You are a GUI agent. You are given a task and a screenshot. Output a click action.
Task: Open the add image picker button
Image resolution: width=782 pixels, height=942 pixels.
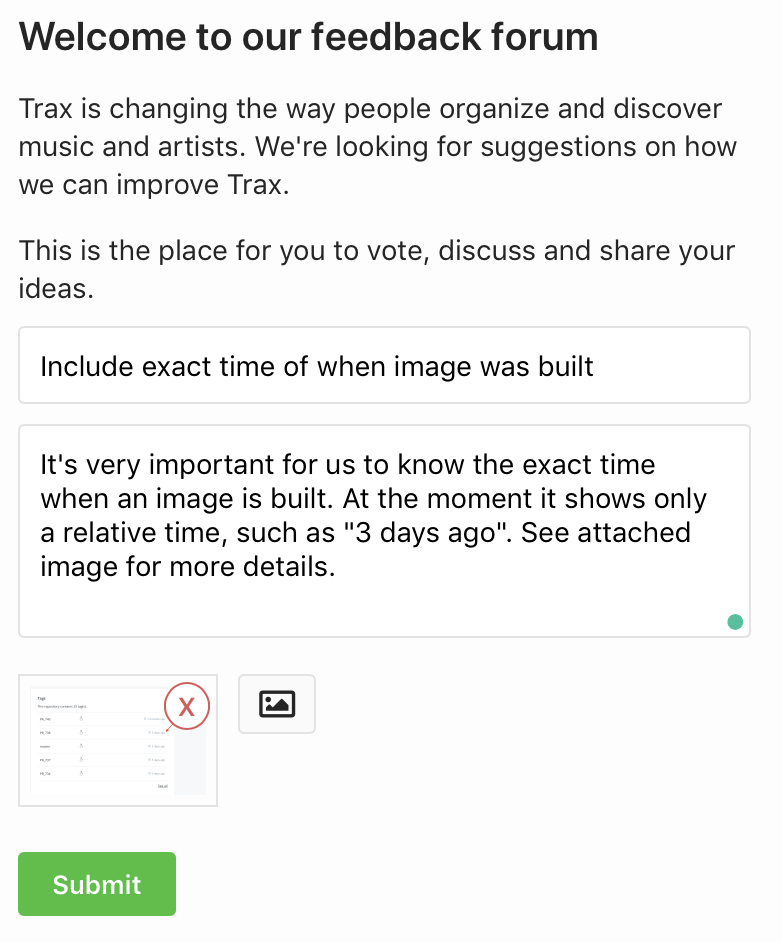coord(277,704)
